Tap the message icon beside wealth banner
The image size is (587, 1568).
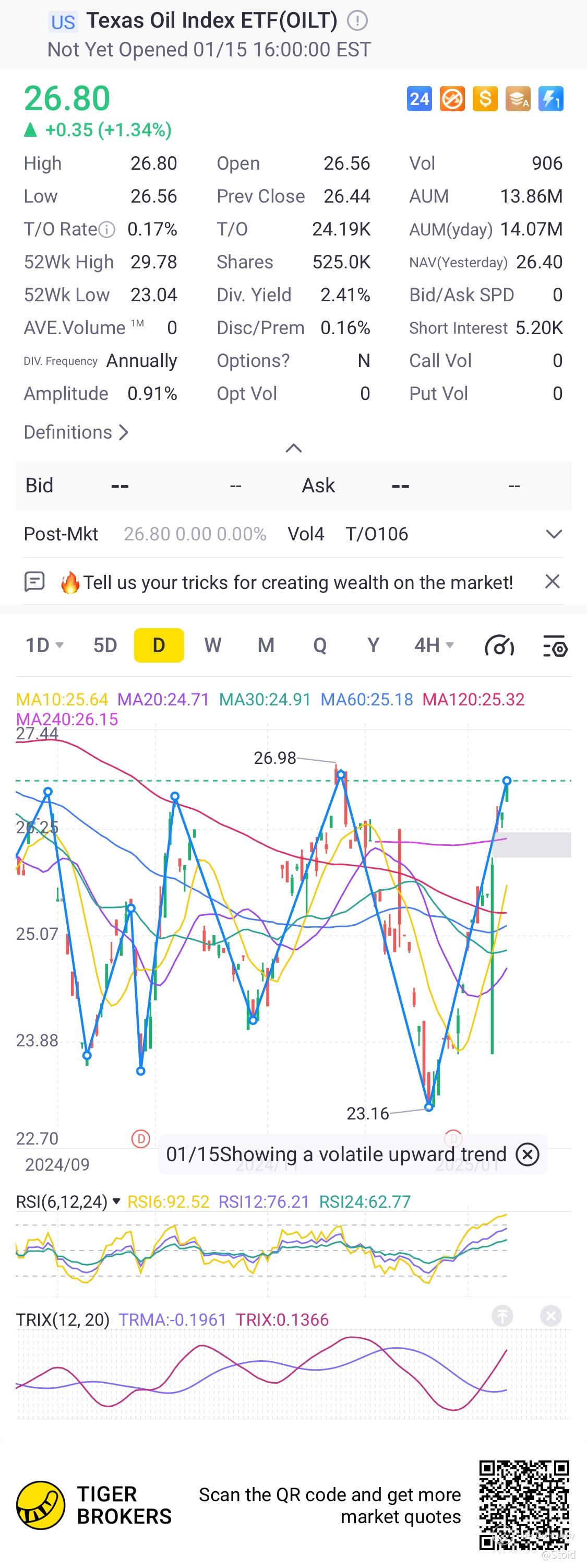click(34, 582)
